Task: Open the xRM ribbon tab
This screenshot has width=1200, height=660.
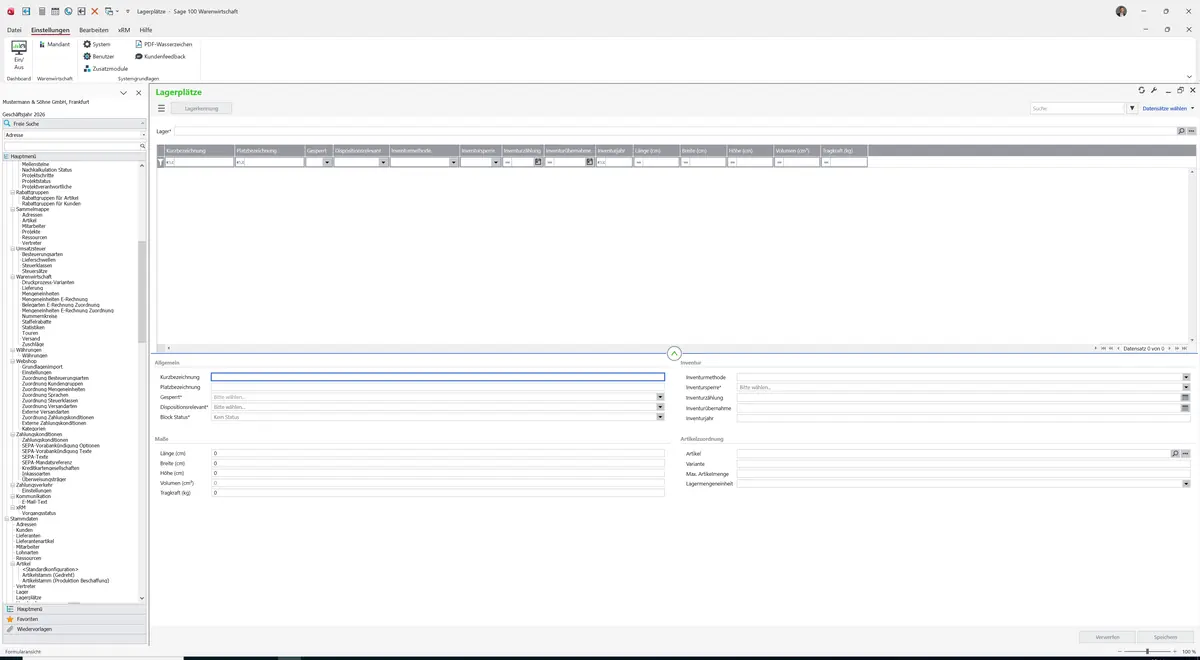Action: [x=124, y=30]
